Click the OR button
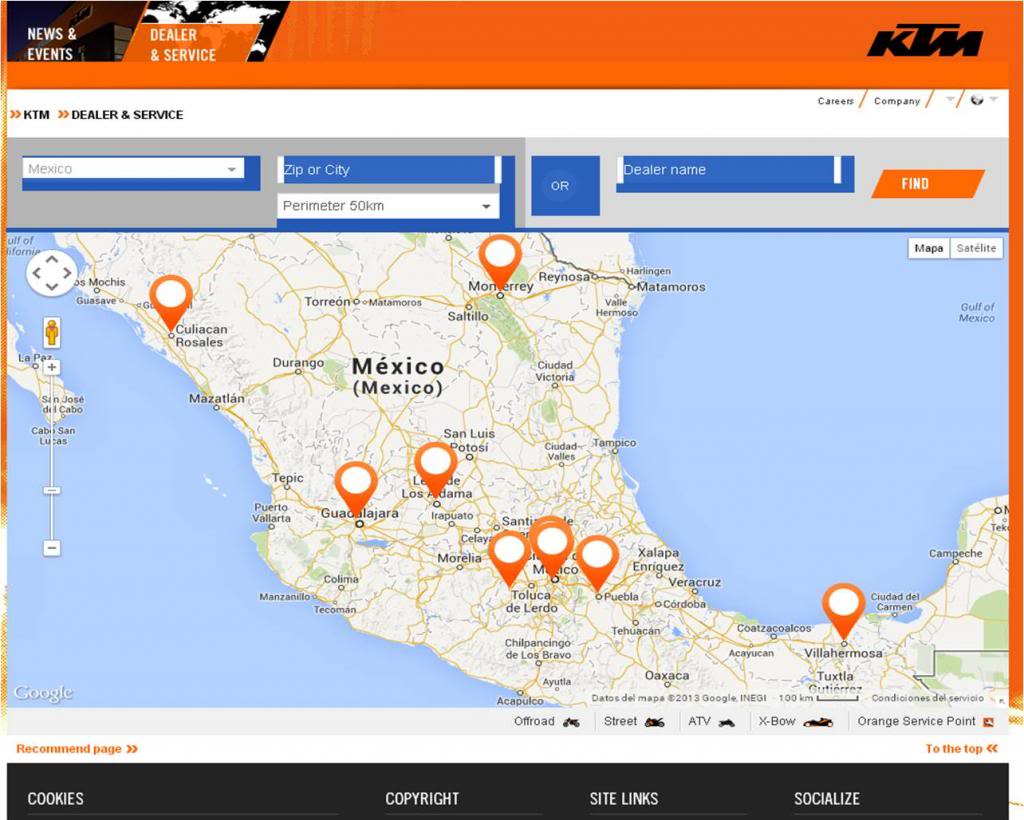This screenshot has height=820, width=1024. (566, 185)
